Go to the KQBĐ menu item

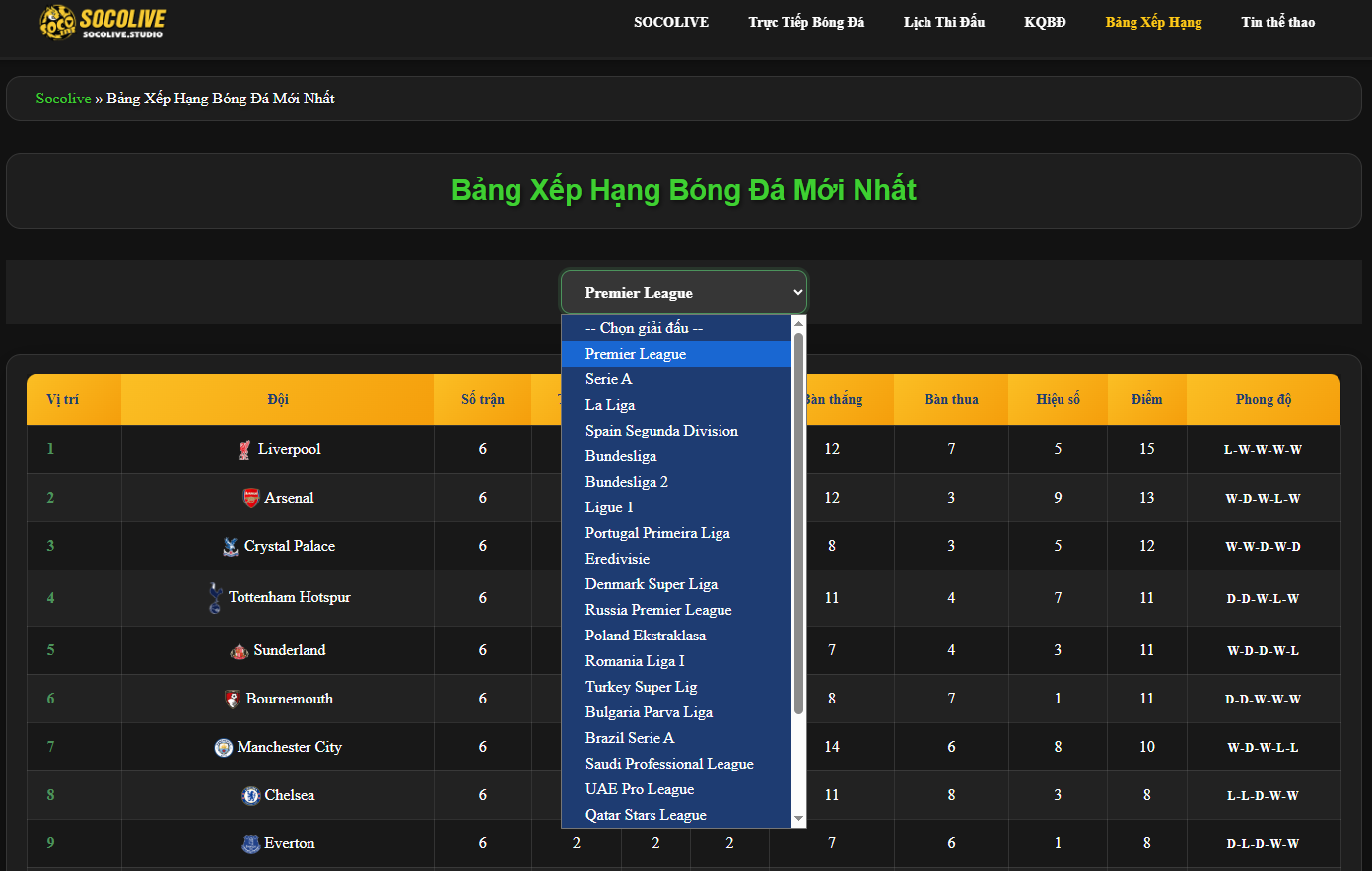point(1045,22)
